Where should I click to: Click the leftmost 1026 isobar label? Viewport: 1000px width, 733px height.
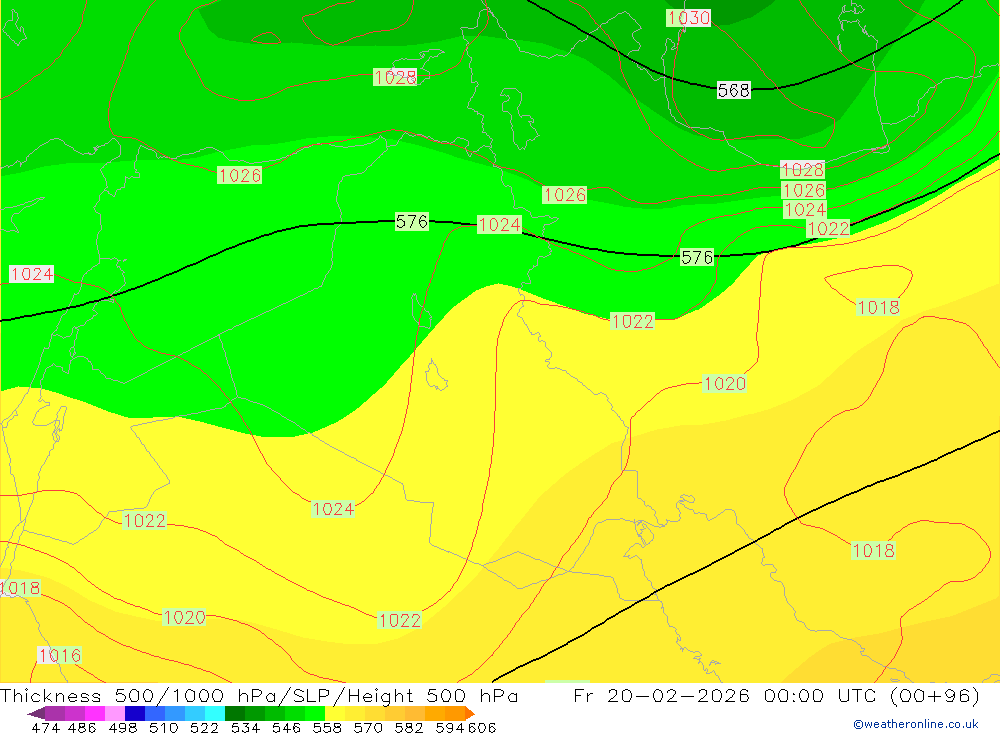(240, 175)
